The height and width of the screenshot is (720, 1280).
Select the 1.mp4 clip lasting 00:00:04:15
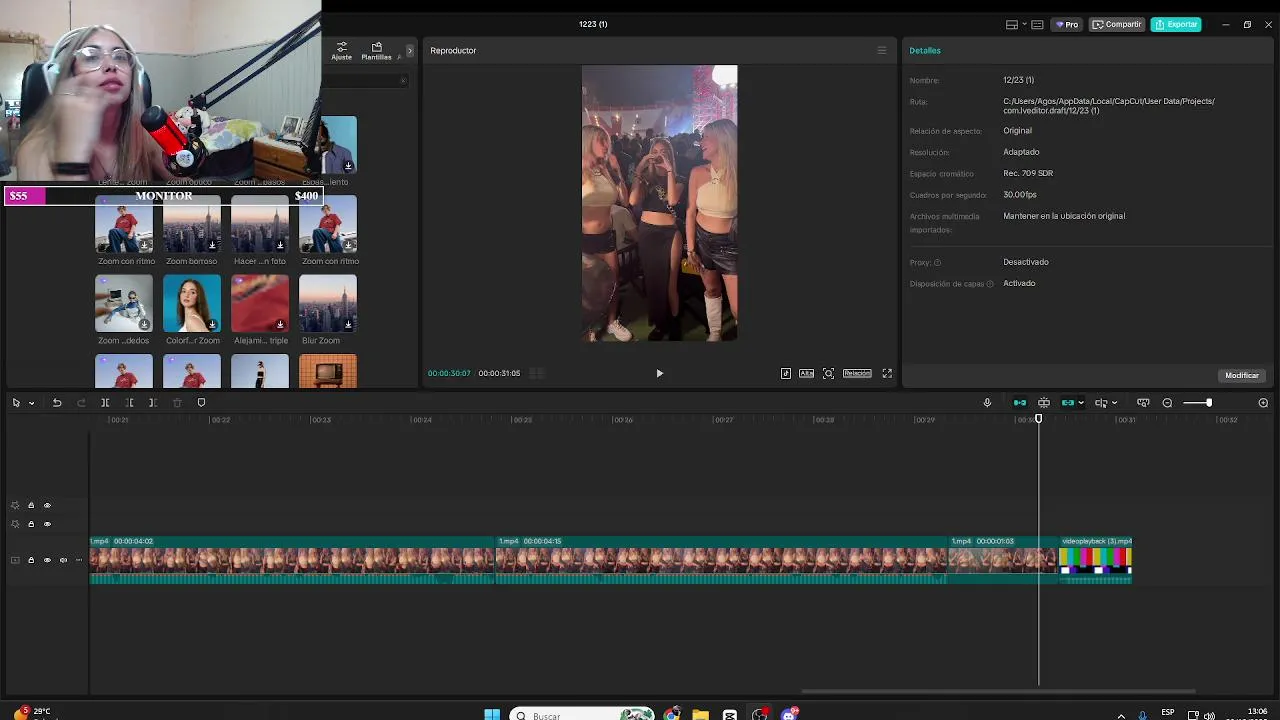point(721,560)
